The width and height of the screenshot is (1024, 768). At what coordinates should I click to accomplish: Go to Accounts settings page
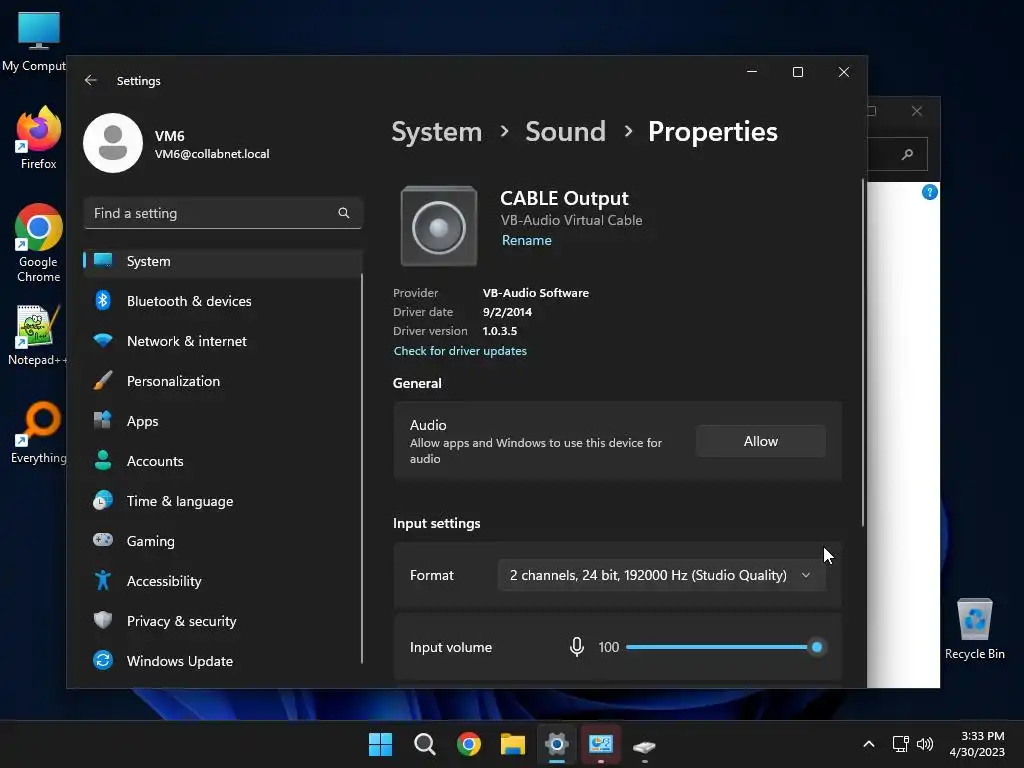(223, 460)
